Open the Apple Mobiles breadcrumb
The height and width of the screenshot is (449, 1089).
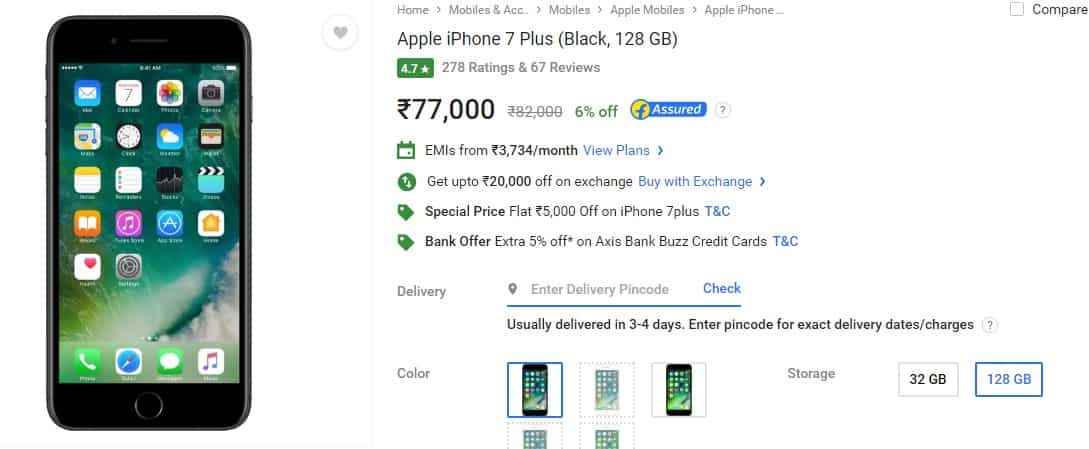(x=647, y=10)
